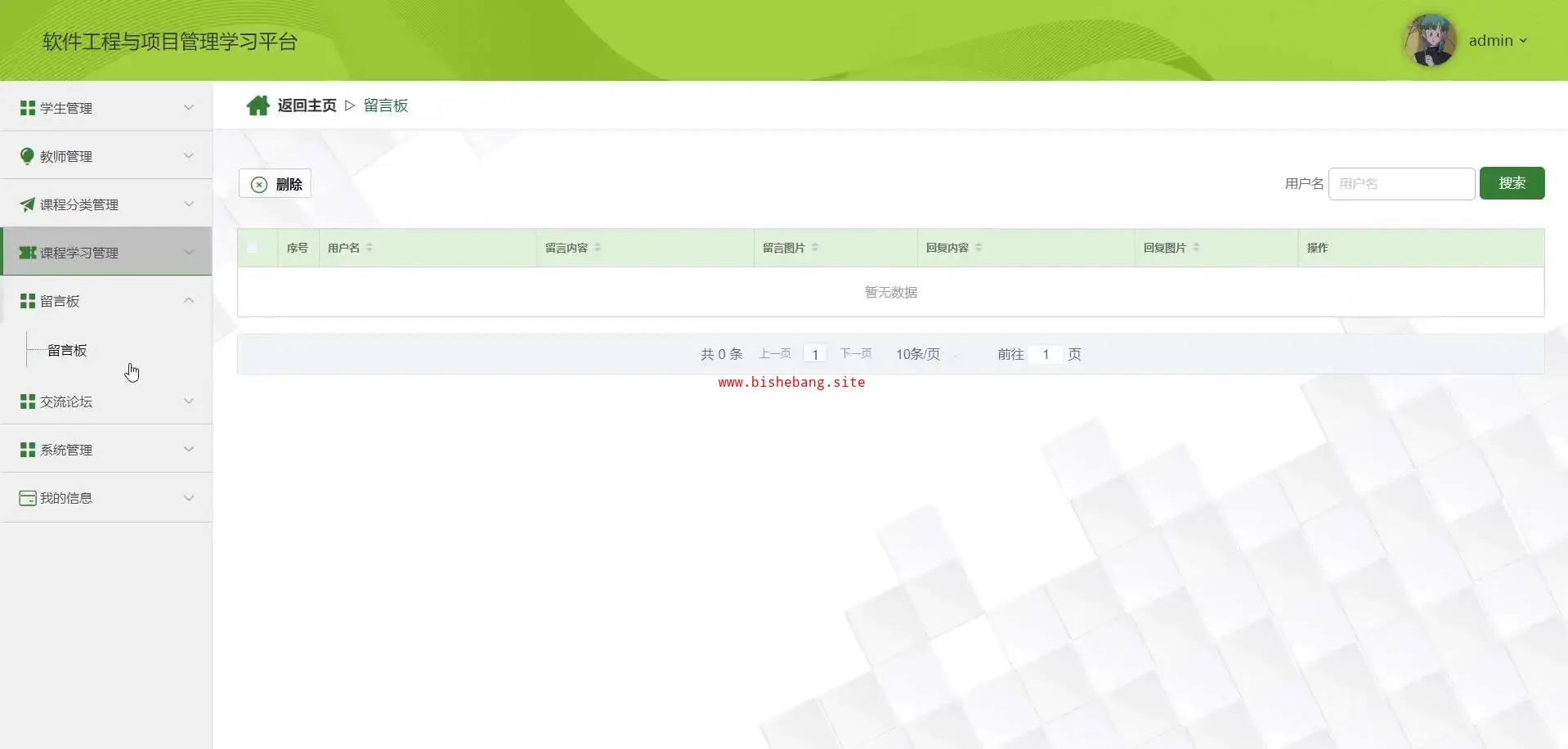Sort by 留言内容 column arrows

click(598, 248)
